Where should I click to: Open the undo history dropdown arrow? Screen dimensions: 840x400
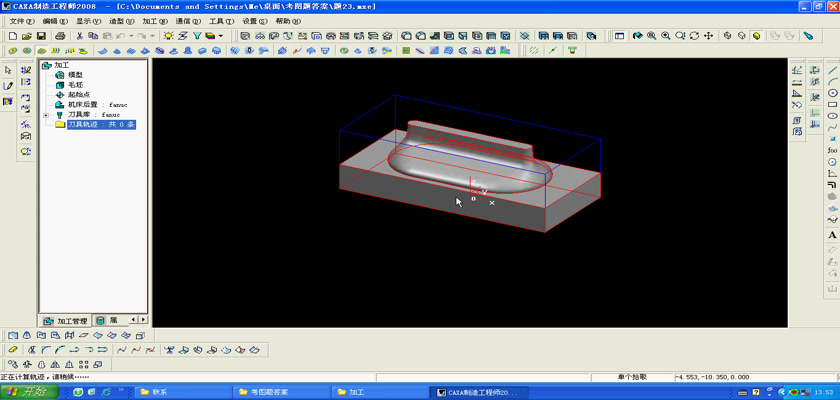(131, 36)
